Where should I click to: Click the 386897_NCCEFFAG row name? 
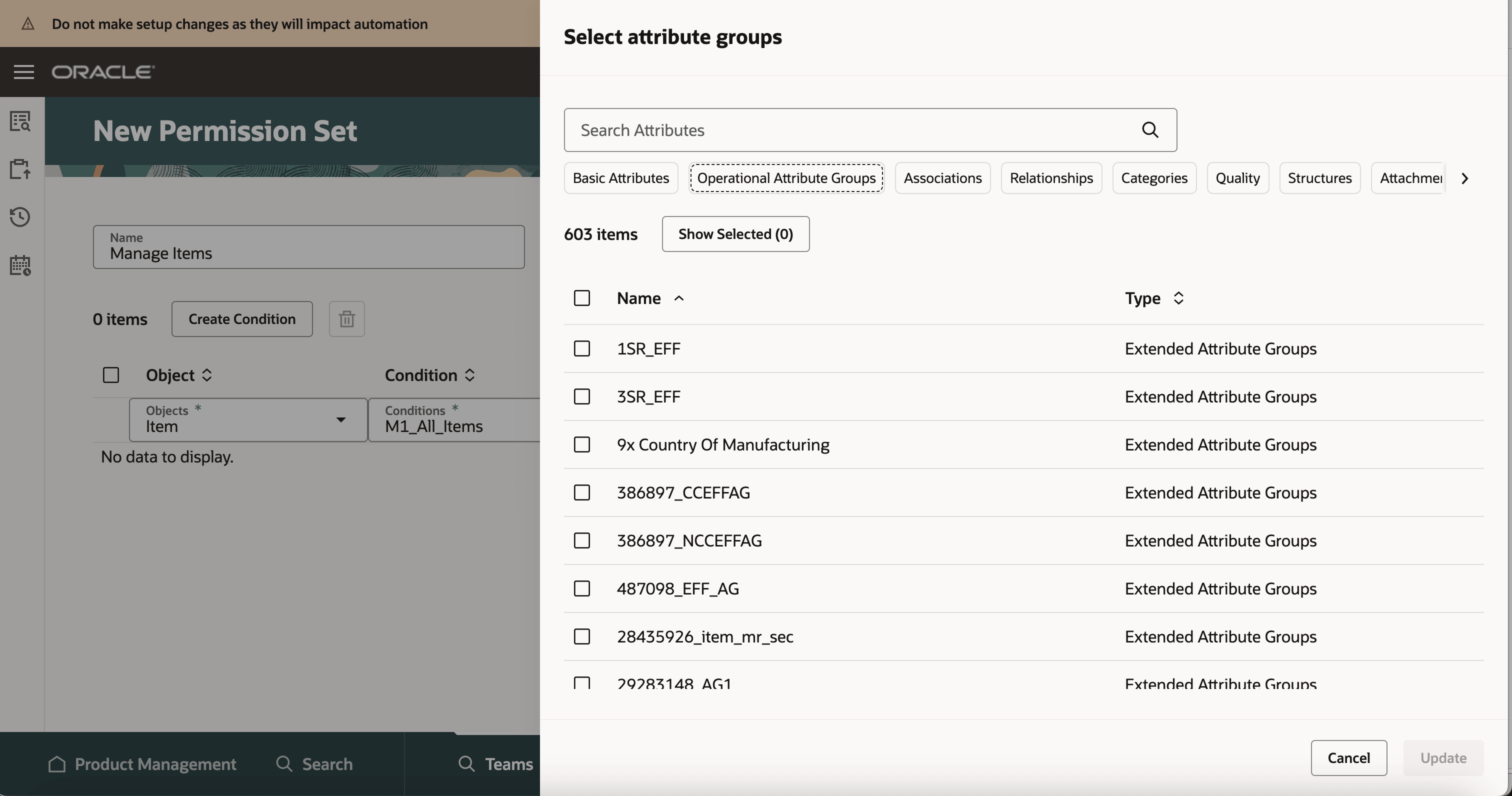click(689, 540)
